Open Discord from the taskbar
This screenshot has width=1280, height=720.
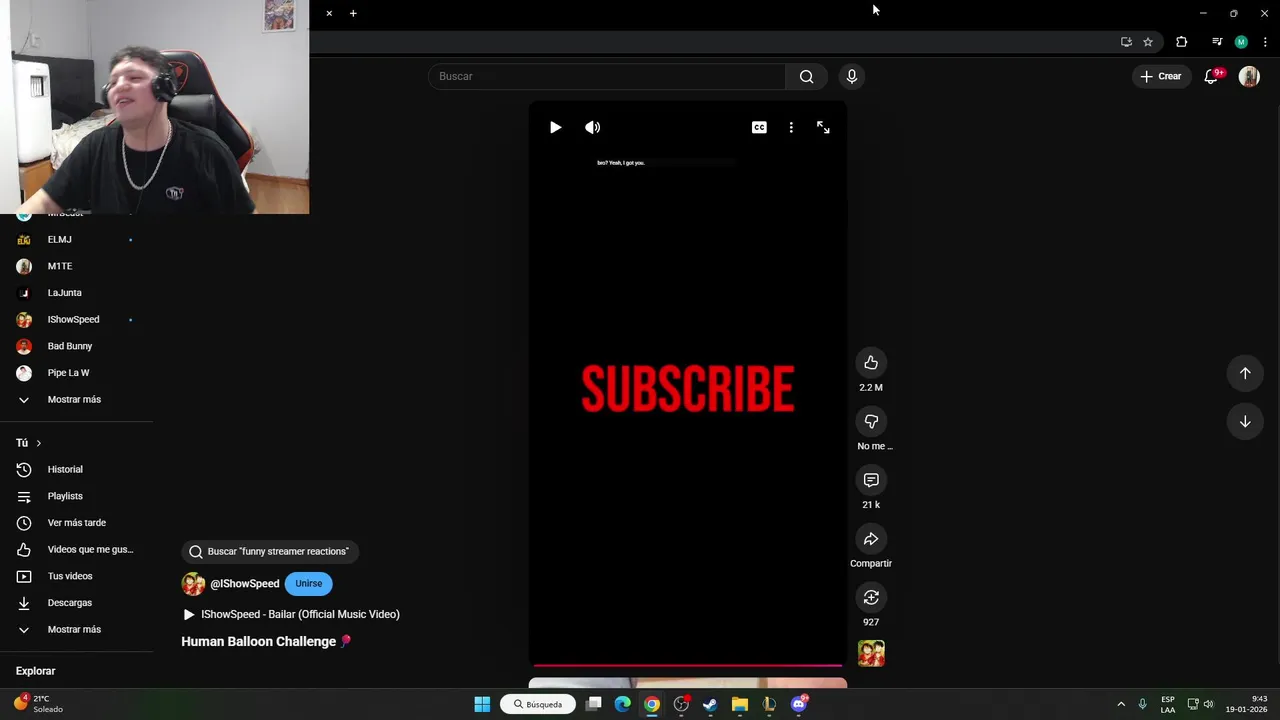coord(798,704)
